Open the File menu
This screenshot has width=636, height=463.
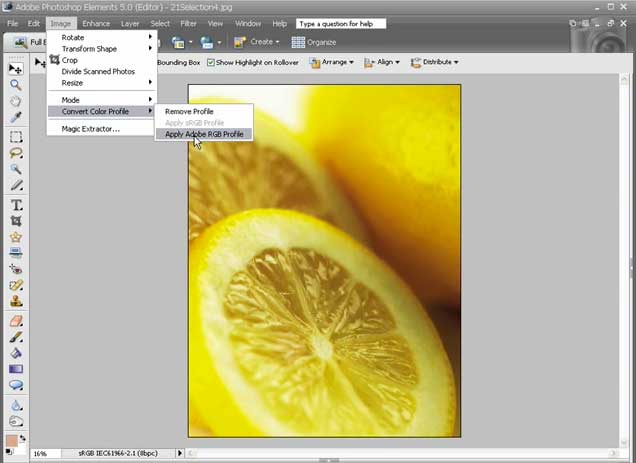13,24
